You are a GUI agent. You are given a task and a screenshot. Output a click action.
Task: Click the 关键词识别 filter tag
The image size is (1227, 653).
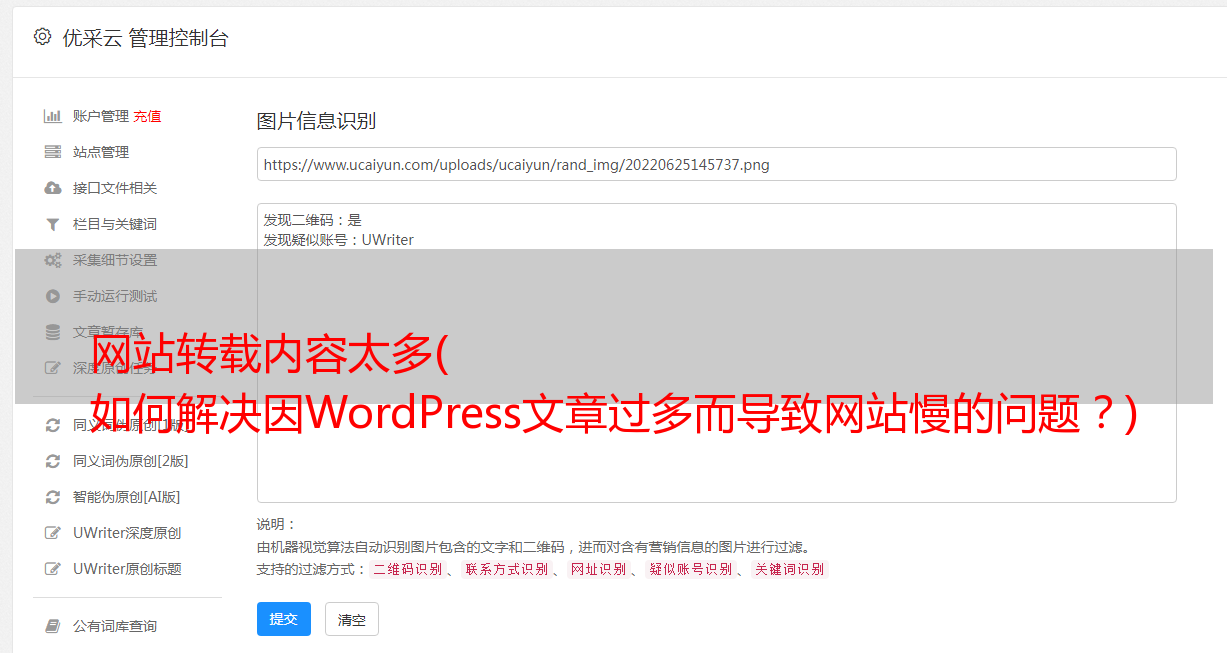tap(790, 569)
